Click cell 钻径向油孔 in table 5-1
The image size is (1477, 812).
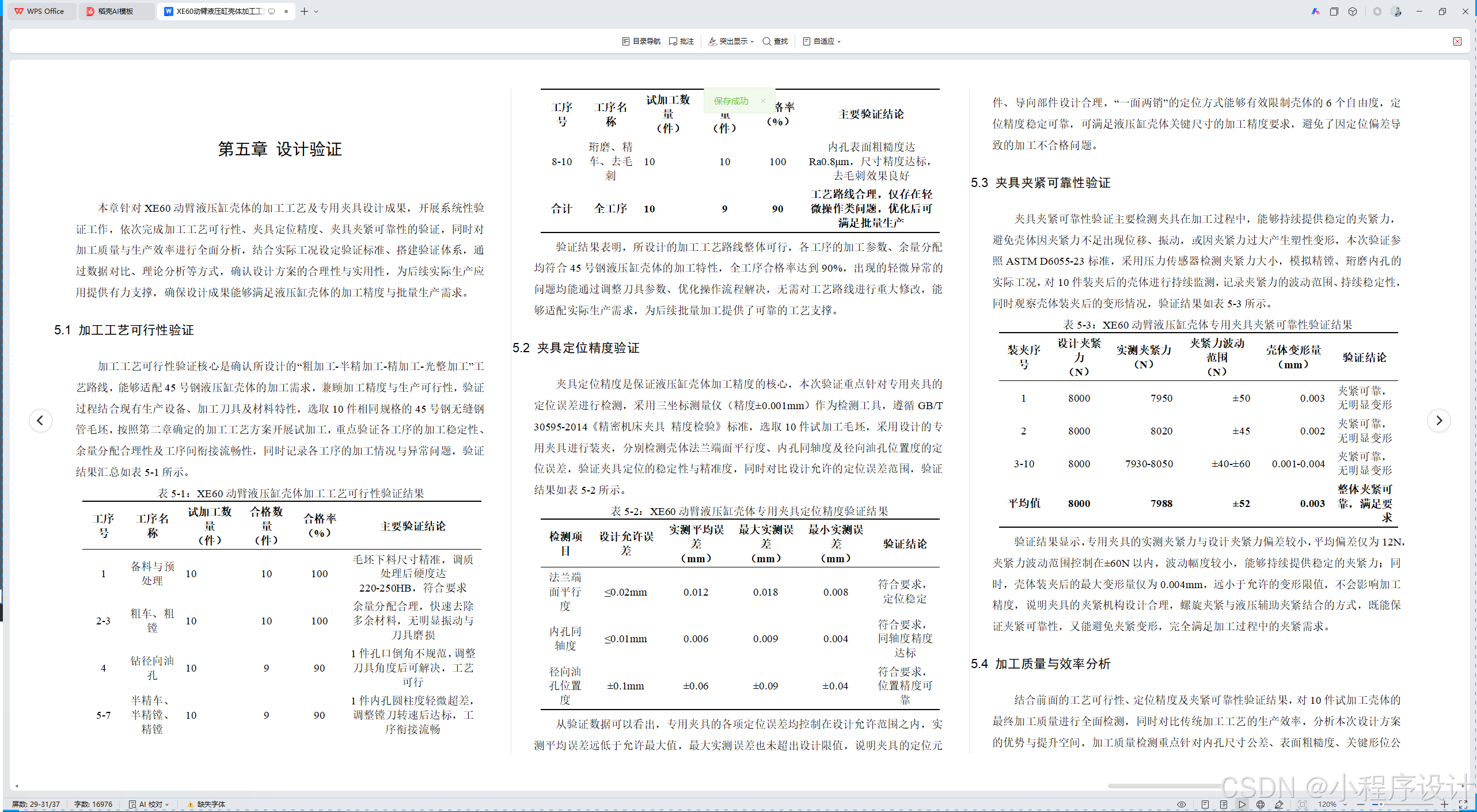pos(152,668)
